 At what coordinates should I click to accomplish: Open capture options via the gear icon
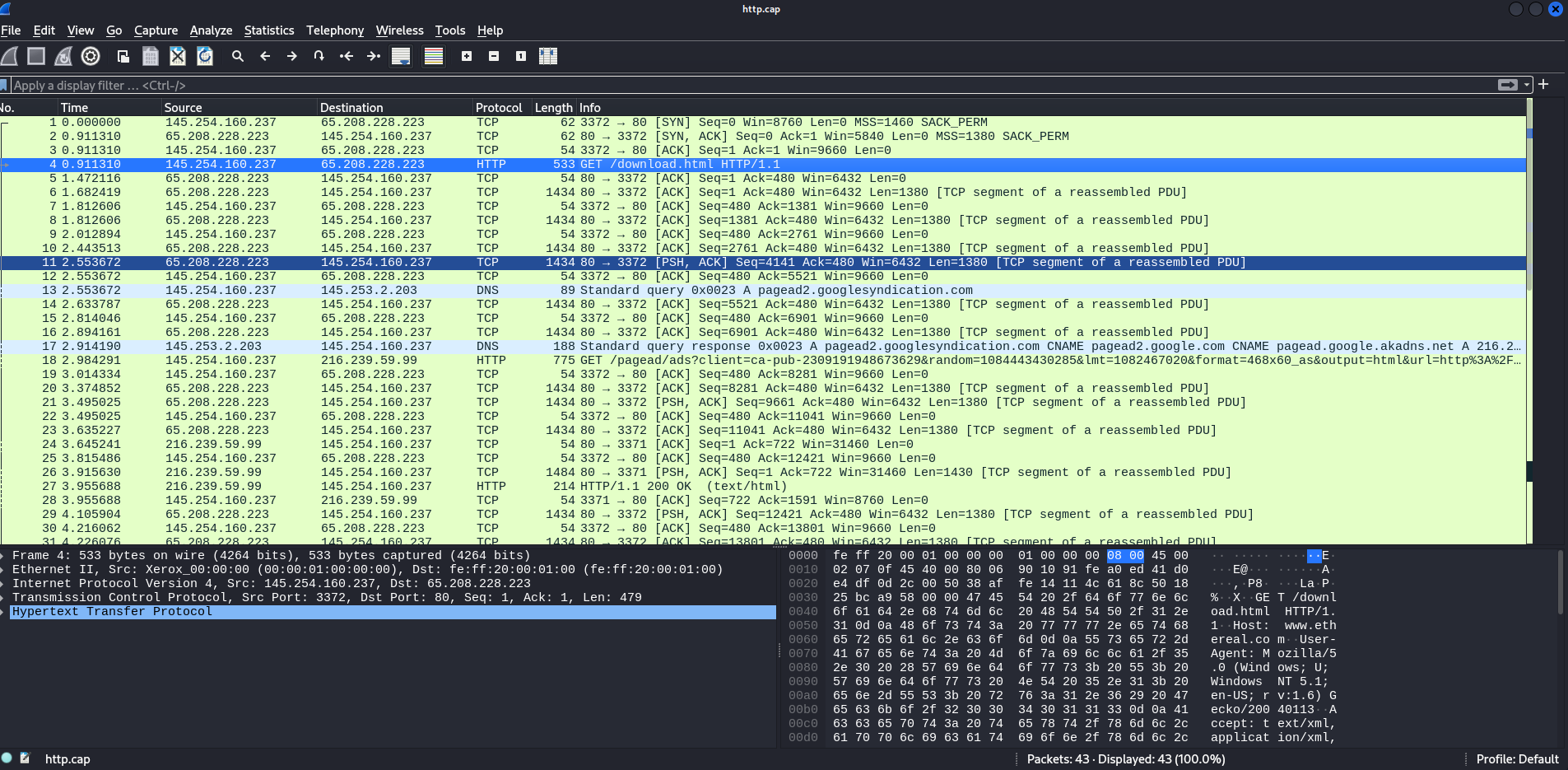click(91, 56)
